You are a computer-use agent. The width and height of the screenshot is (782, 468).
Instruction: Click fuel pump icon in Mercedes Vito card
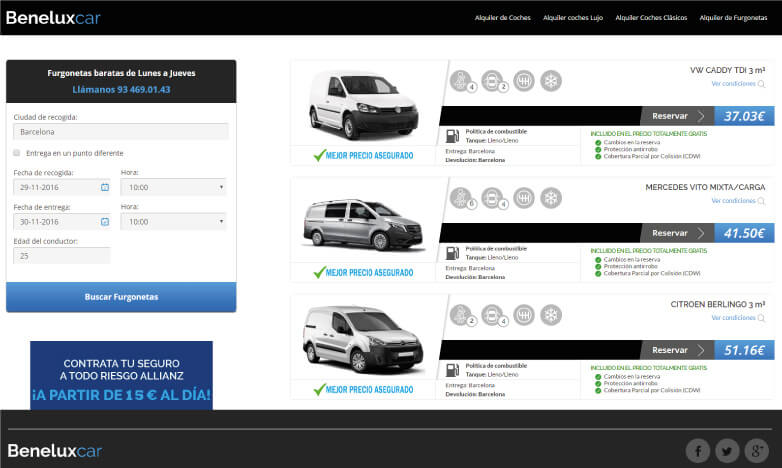pos(452,253)
